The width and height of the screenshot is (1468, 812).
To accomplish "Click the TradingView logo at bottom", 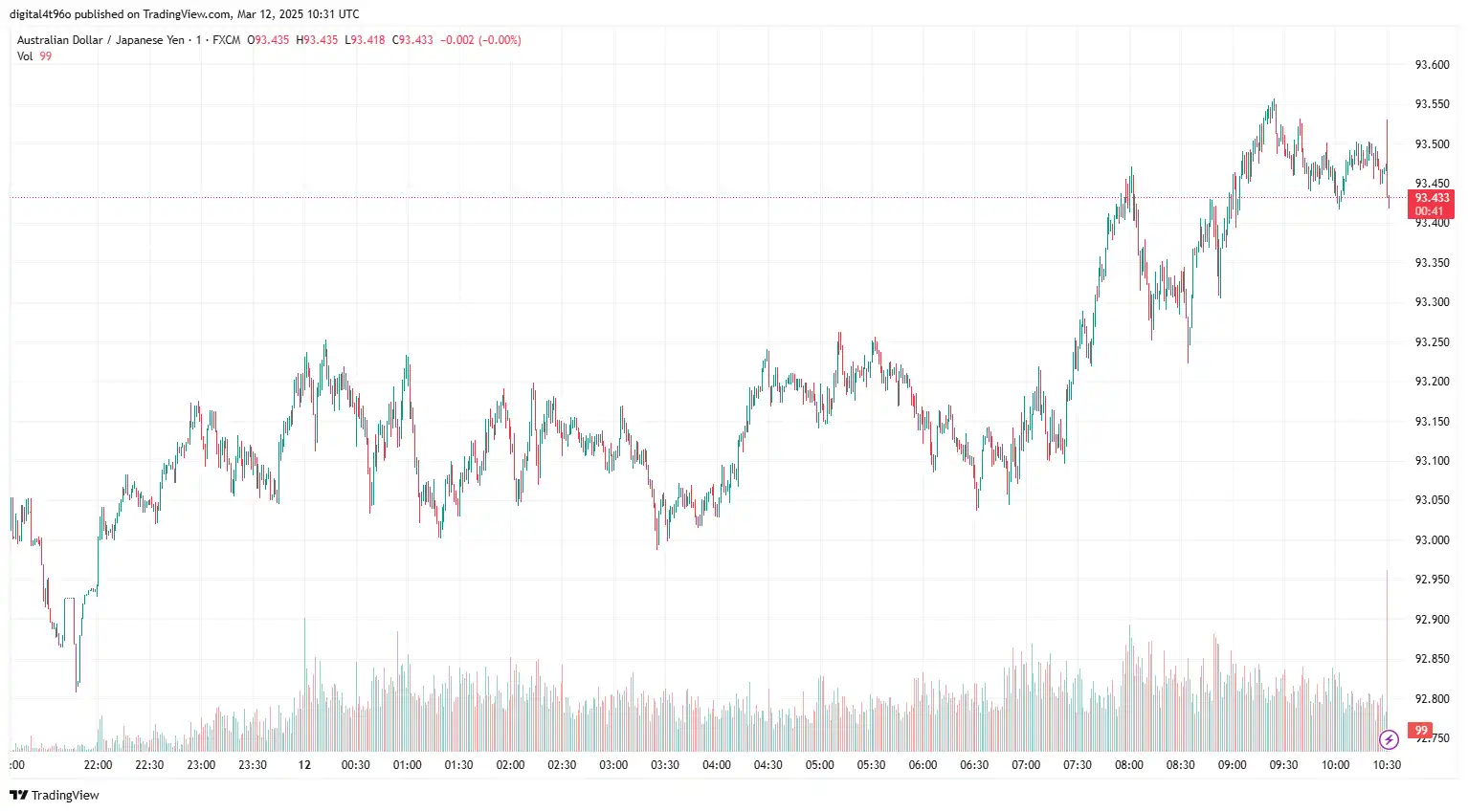I will click(55, 795).
